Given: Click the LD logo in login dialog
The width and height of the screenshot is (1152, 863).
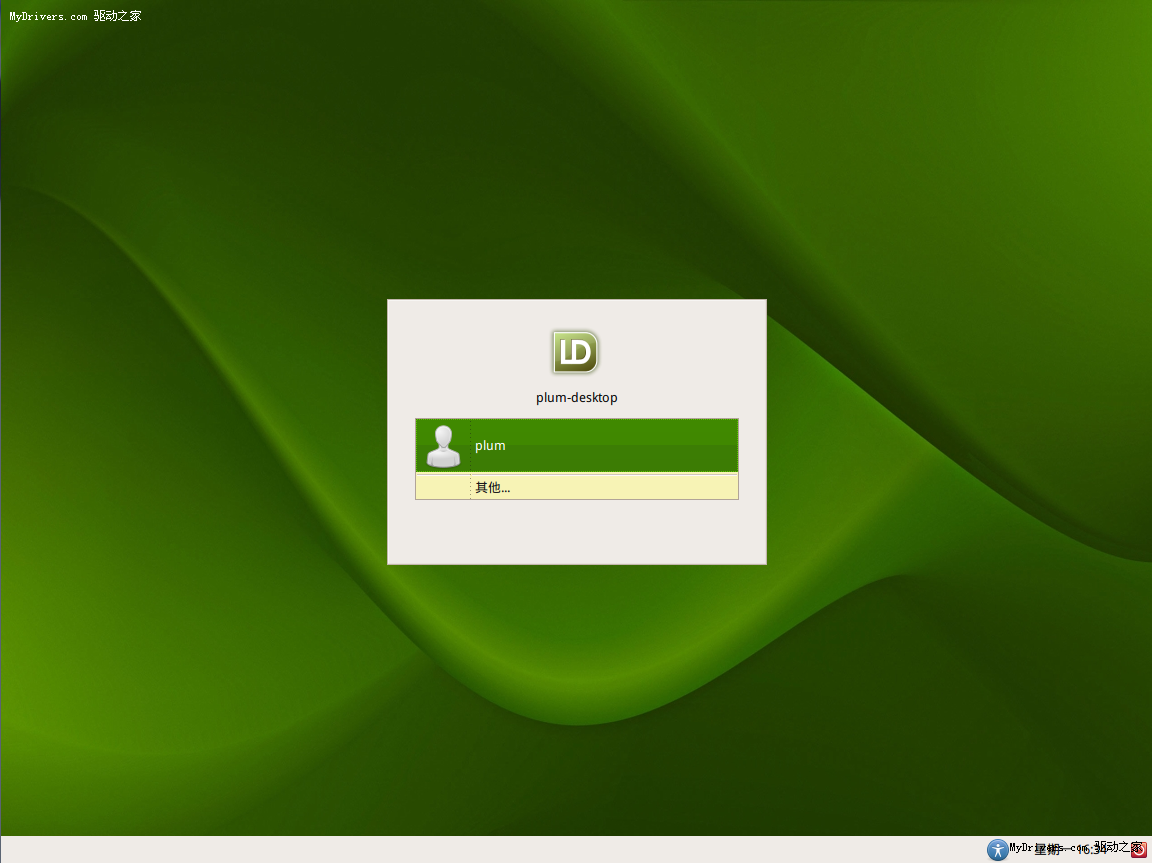Looking at the screenshot, I should pyautogui.click(x=575, y=352).
